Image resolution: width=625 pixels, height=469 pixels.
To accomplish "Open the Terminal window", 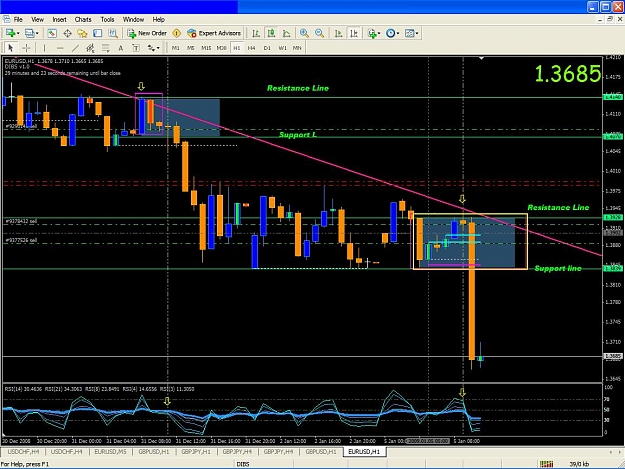I will click(x=98, y=33).
